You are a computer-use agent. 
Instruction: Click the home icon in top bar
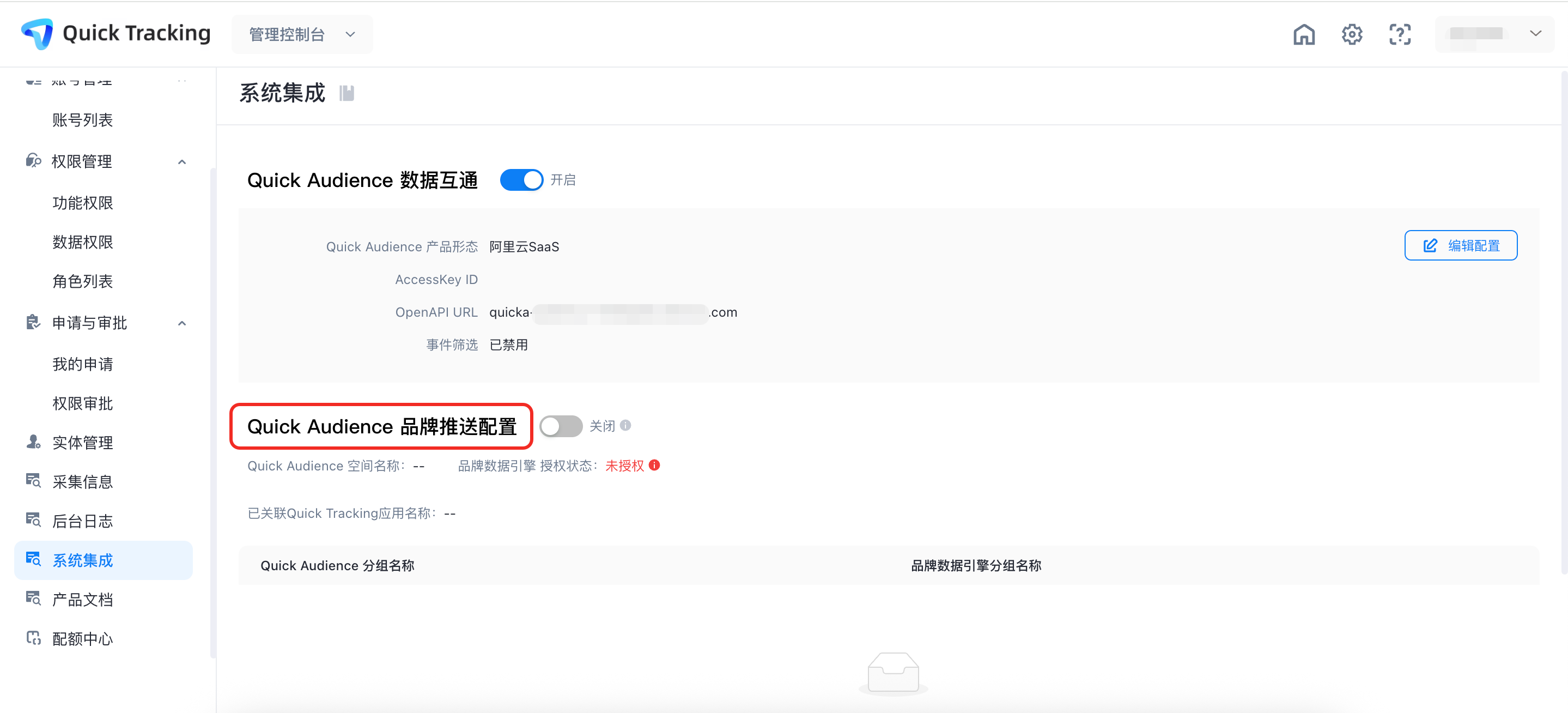coord(1303,35)
